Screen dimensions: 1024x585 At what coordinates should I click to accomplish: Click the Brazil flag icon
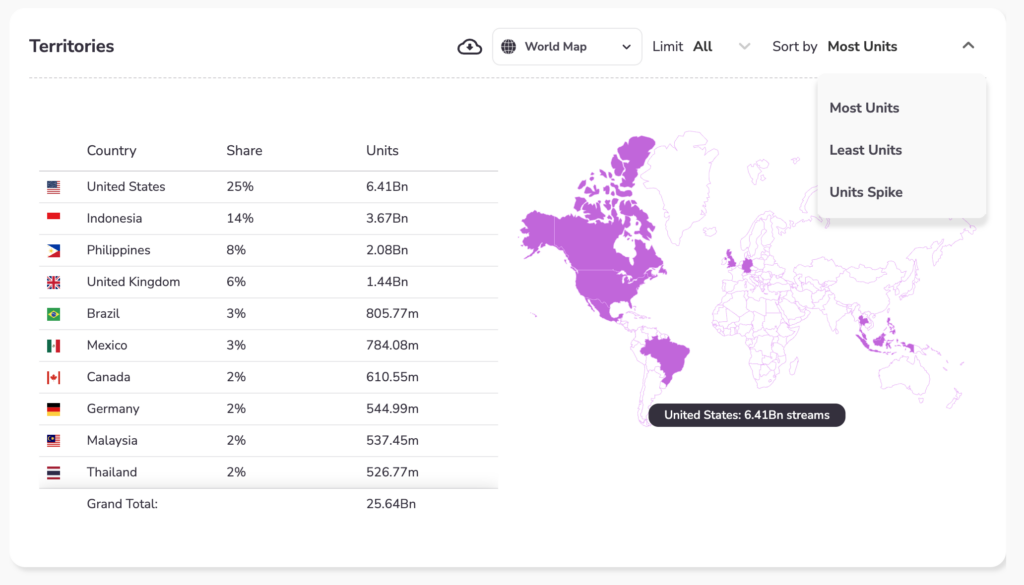coord(53,314)
